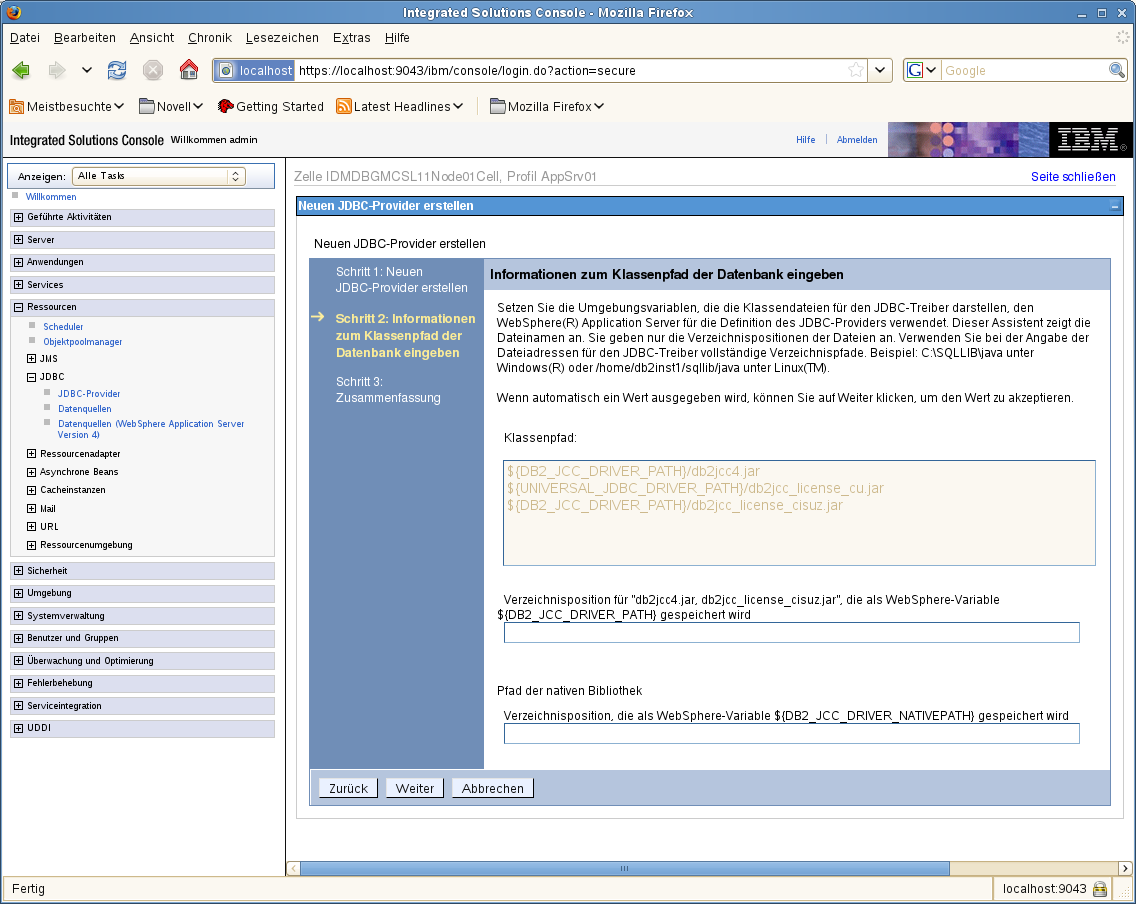
Task: Open Datenquellen (WebSphere Application Server Version 4) link
Action: click(x=151, y=430)
